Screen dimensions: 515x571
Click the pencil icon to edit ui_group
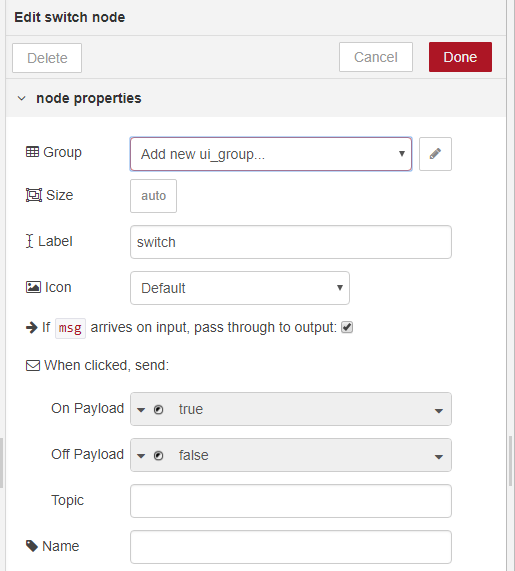point(435,154)
